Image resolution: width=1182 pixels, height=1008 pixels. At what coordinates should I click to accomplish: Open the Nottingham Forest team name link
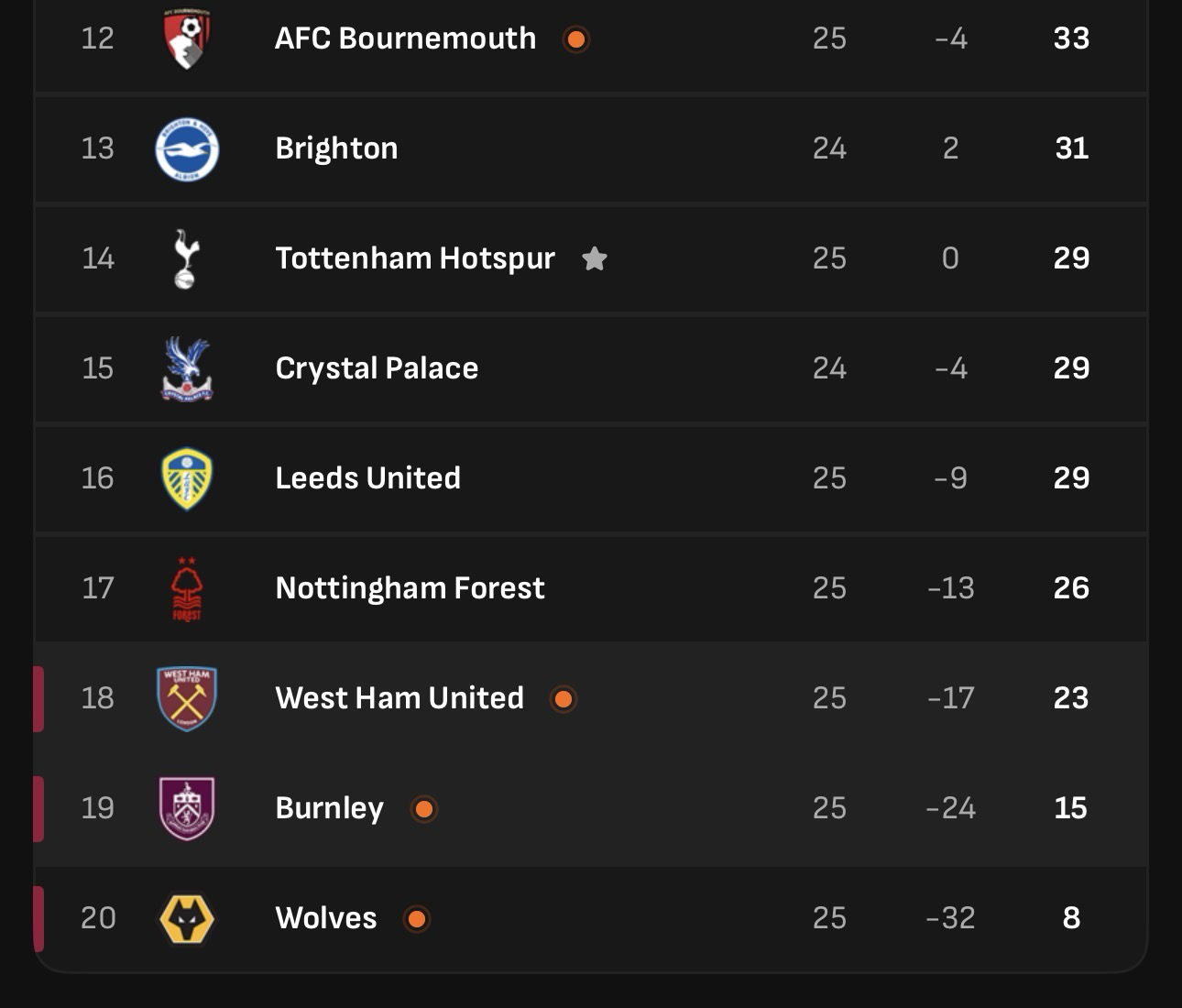[410, 588]
